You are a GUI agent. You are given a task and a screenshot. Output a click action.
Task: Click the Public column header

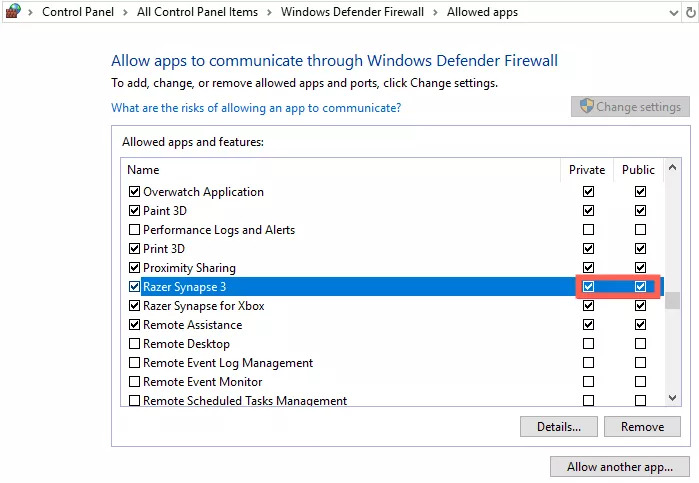(638, 170)
